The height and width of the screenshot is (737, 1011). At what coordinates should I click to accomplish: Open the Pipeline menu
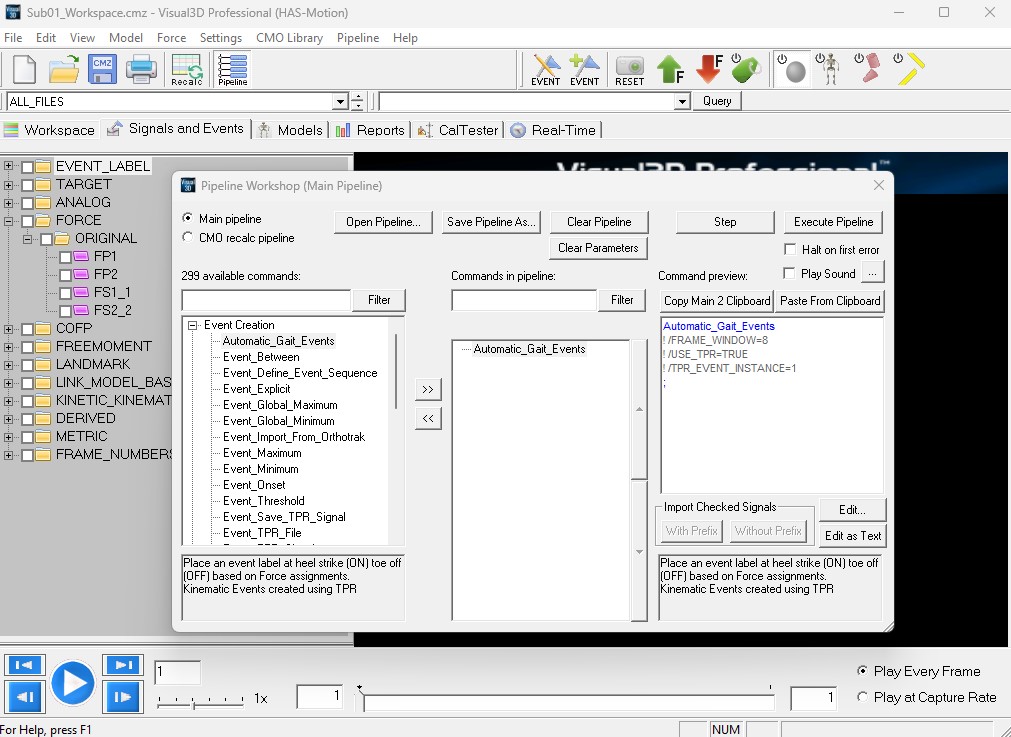(x=358, y=38)
